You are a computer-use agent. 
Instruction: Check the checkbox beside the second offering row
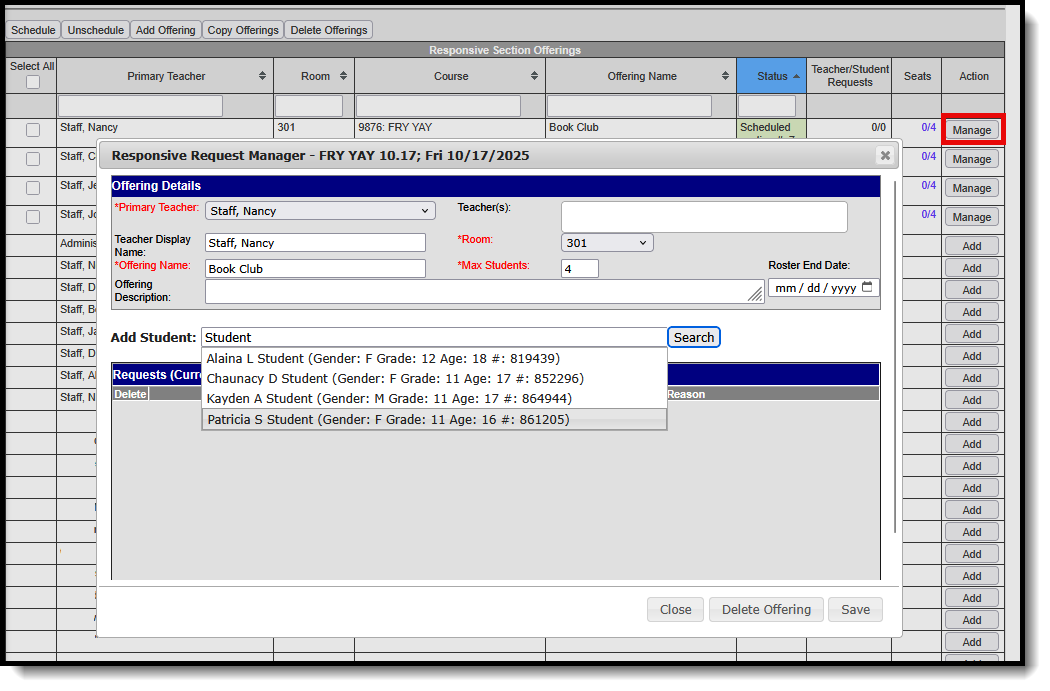(x=31, y=158)
